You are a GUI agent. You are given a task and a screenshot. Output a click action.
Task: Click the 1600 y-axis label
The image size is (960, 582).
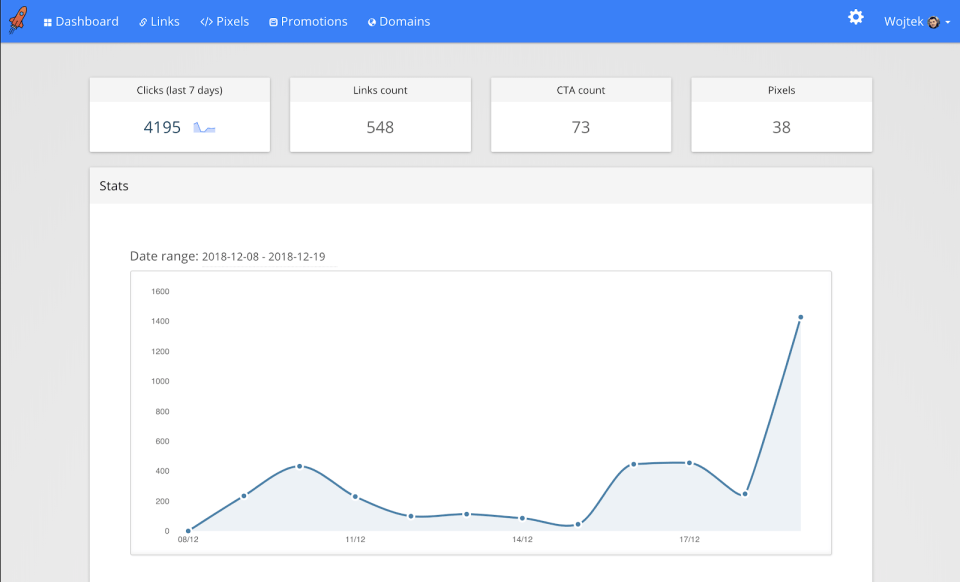(x=160, y=291)
